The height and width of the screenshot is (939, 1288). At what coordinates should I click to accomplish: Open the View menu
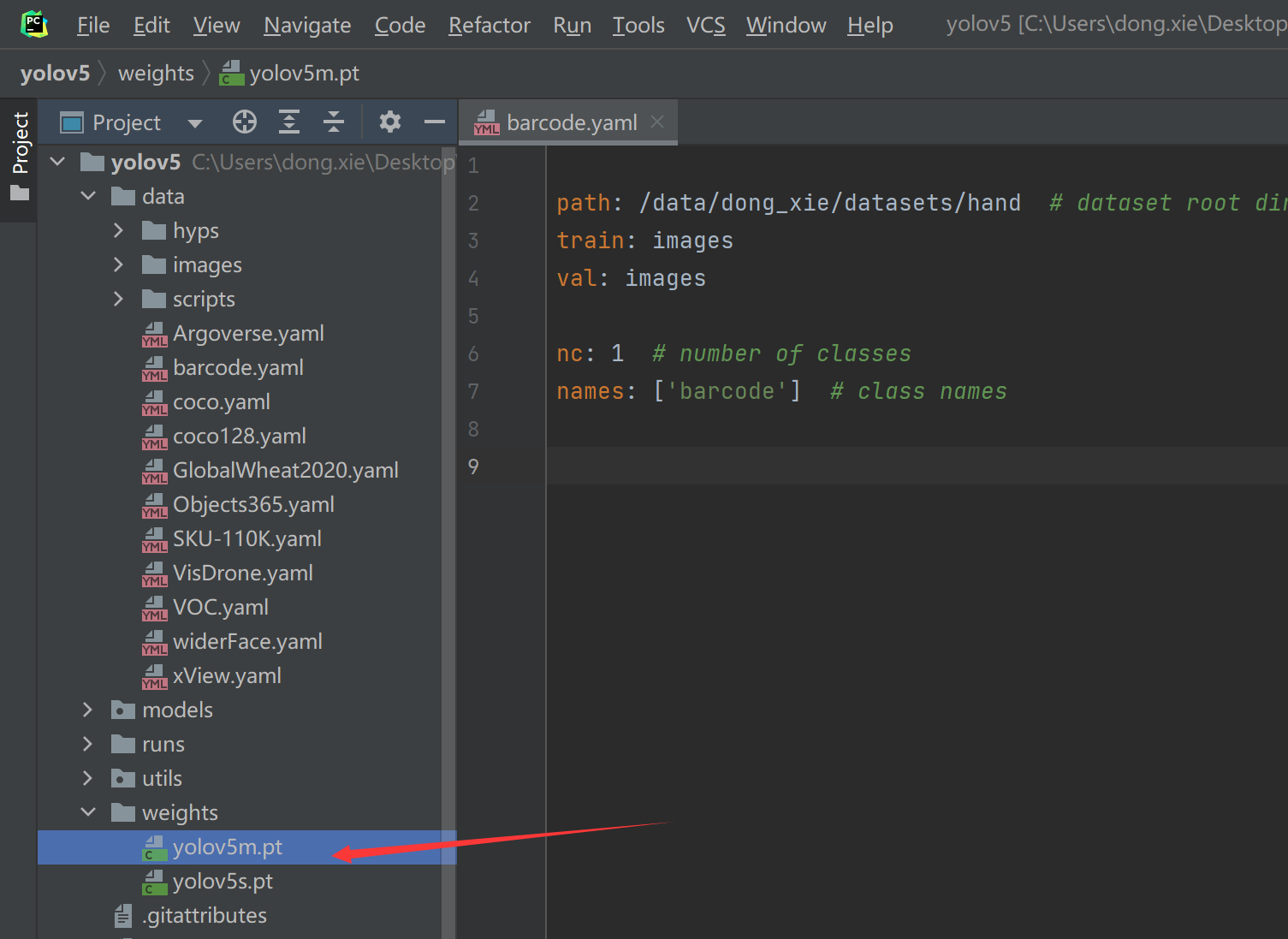tap(217, 26)
